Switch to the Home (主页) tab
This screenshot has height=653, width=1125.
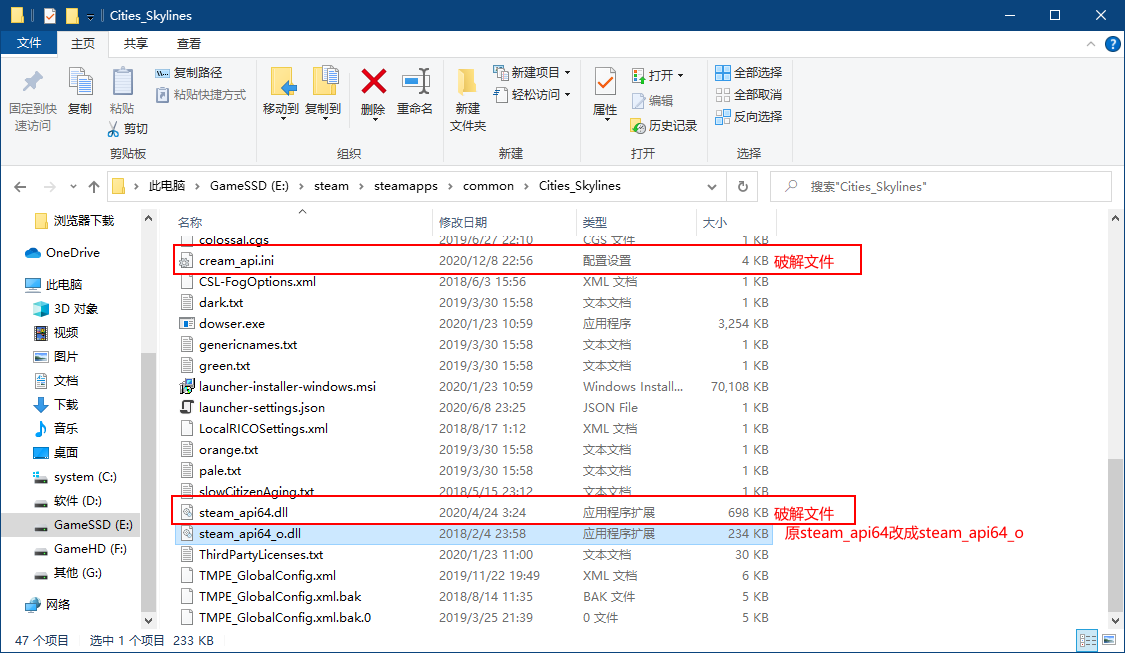tap(83, 44)
